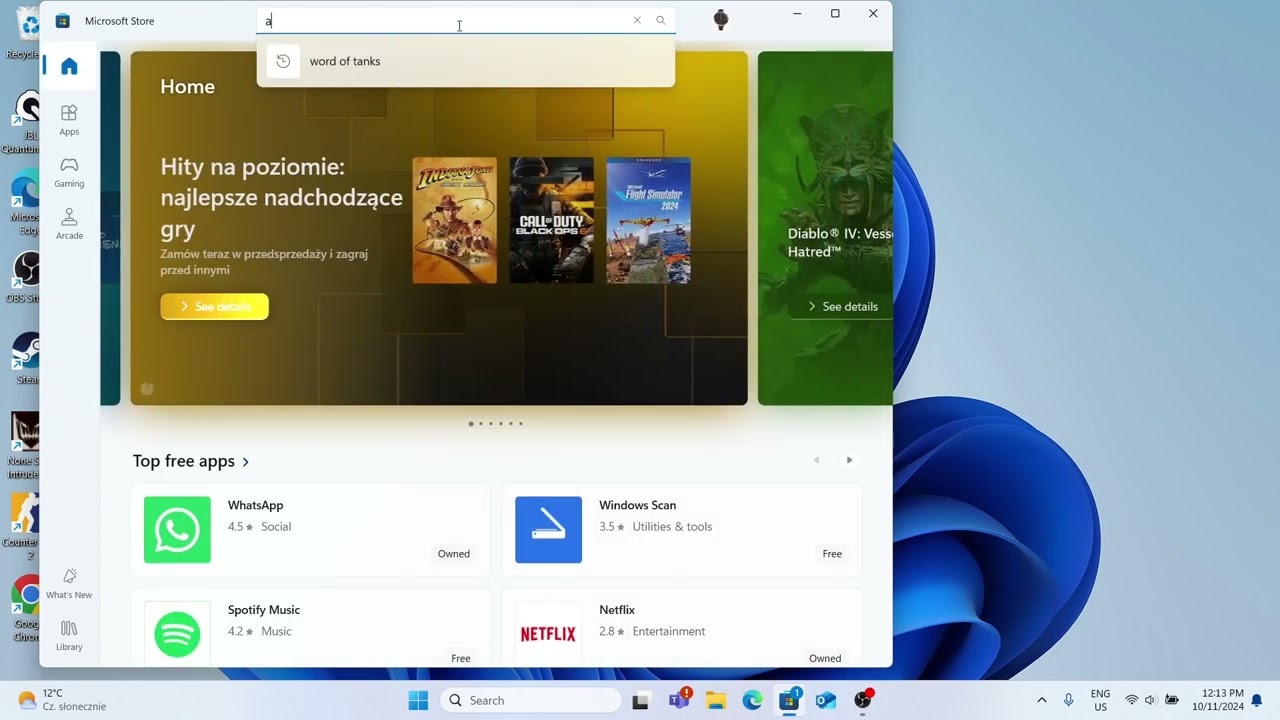
Task: Click the Owned label on WhatsApp
Action: click(453, 554)
